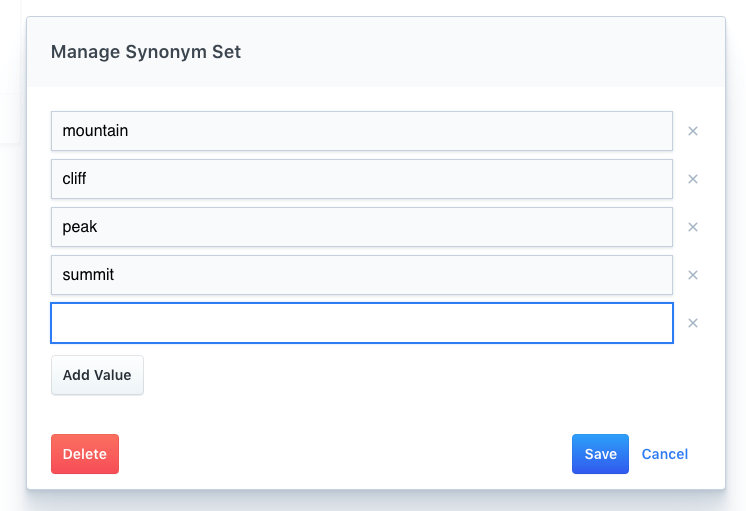746x511 pixels.
Task: Click the X icon beside 'summit'
Action: 692,275
